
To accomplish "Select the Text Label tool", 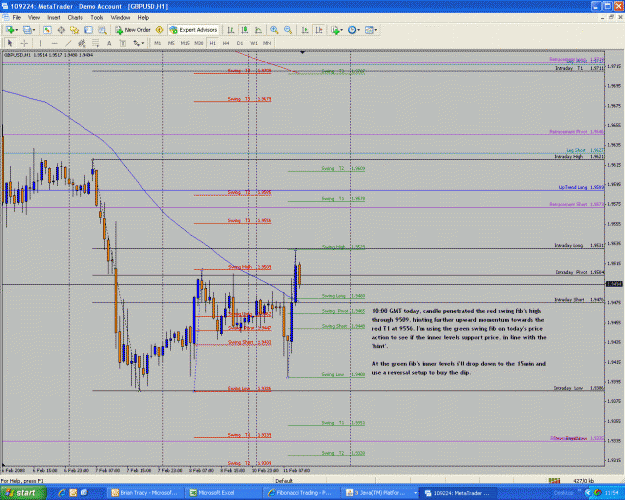I will [x=123, y=43].
